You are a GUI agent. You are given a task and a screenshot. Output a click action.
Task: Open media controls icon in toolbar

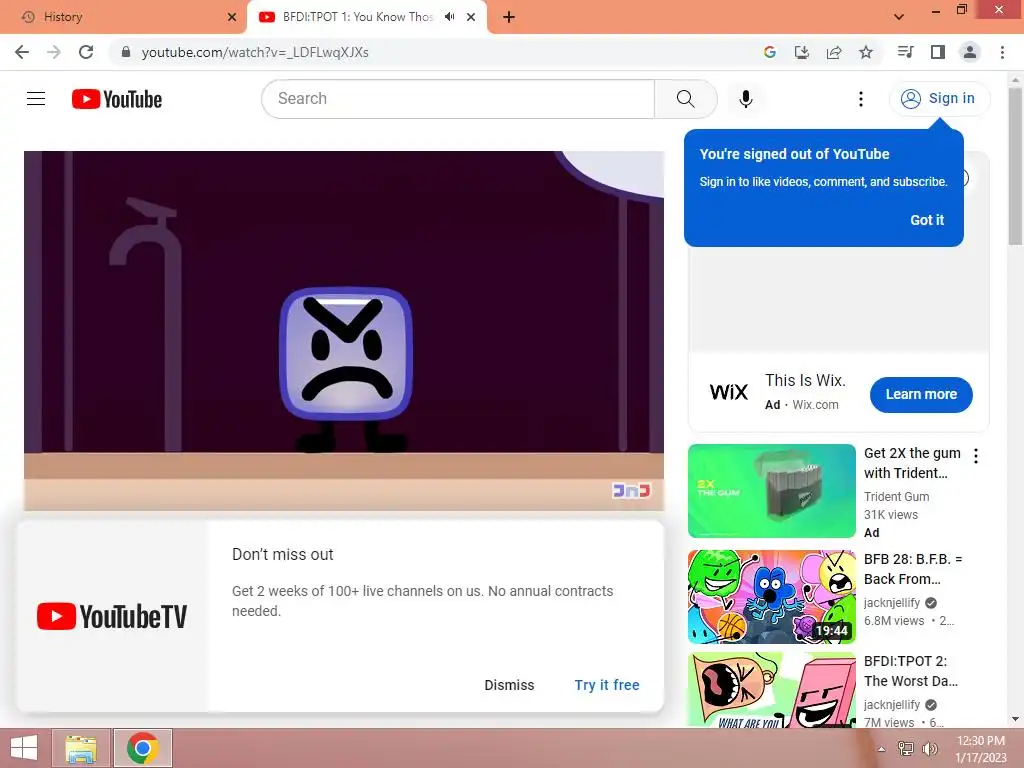pyautogui.click(x=905, y=52)
